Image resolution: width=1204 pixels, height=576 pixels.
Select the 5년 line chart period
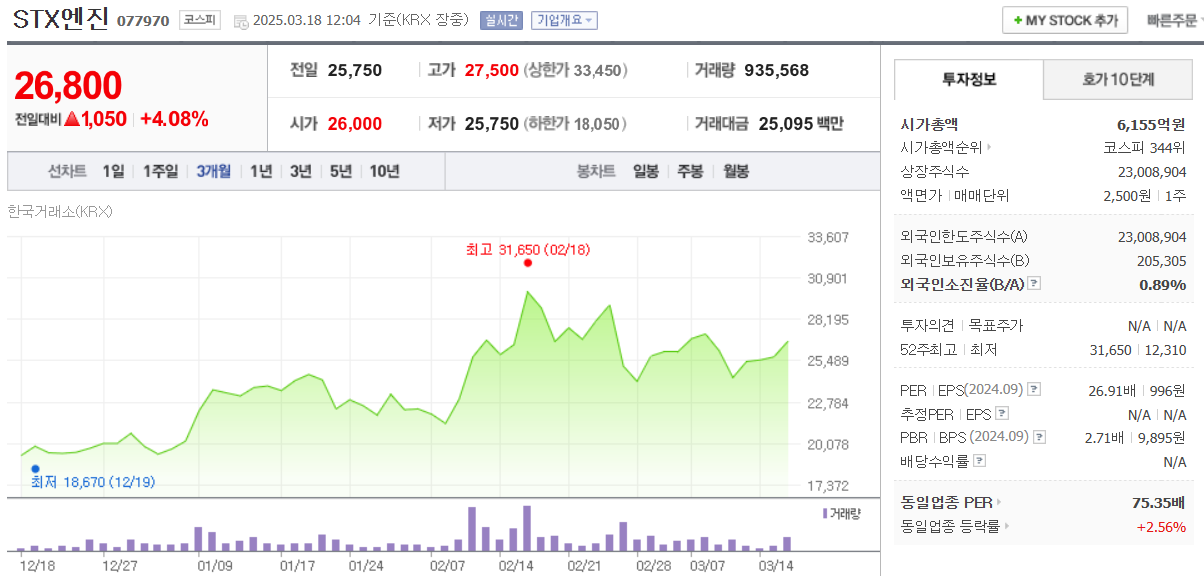341,171
